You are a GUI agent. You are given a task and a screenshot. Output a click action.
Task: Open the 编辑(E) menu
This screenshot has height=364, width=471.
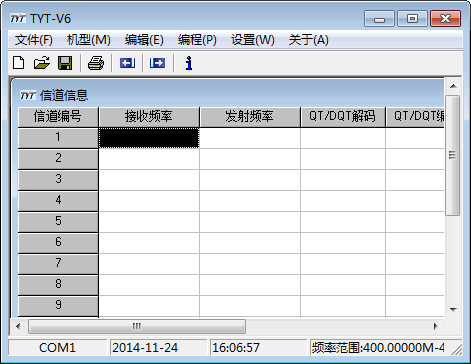click(x=144, y=40)
